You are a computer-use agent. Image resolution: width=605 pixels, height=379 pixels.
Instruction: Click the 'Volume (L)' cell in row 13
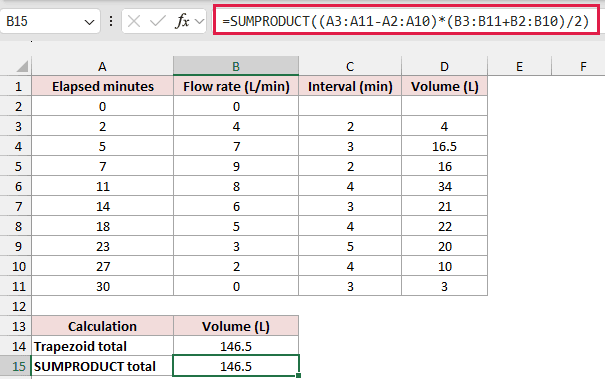click(236, 327)
